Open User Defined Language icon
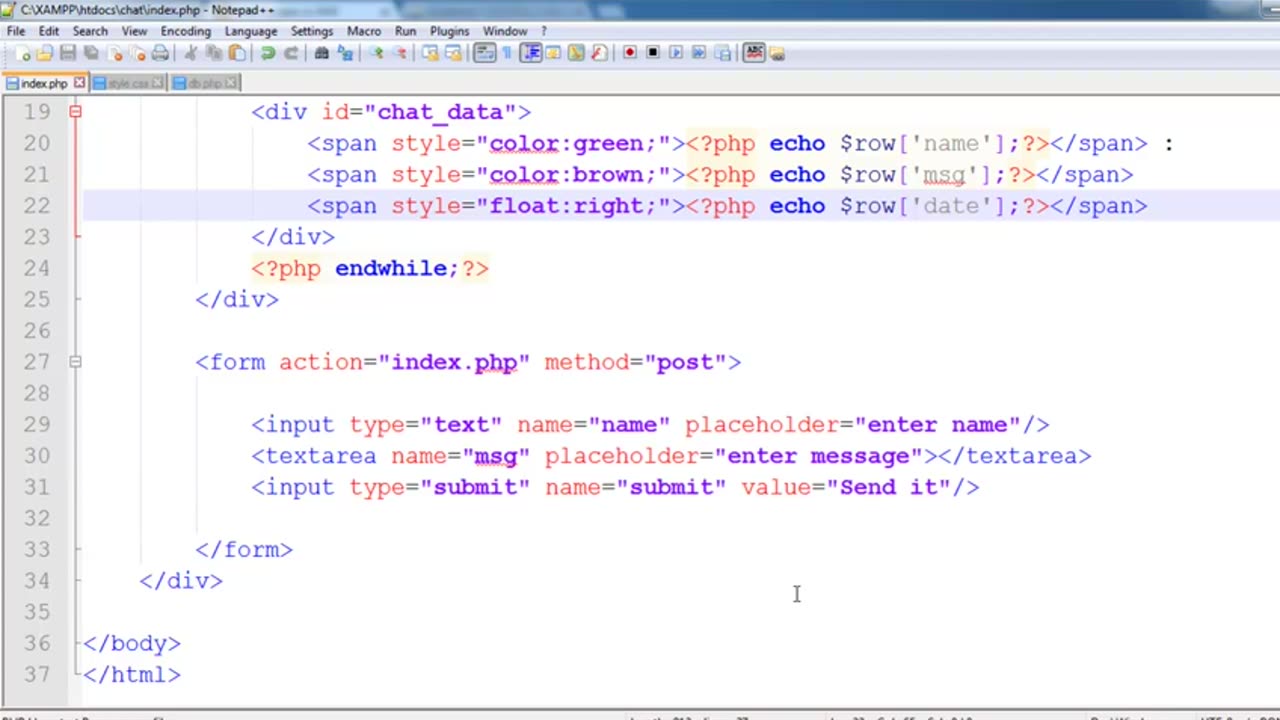 [553, 53]
